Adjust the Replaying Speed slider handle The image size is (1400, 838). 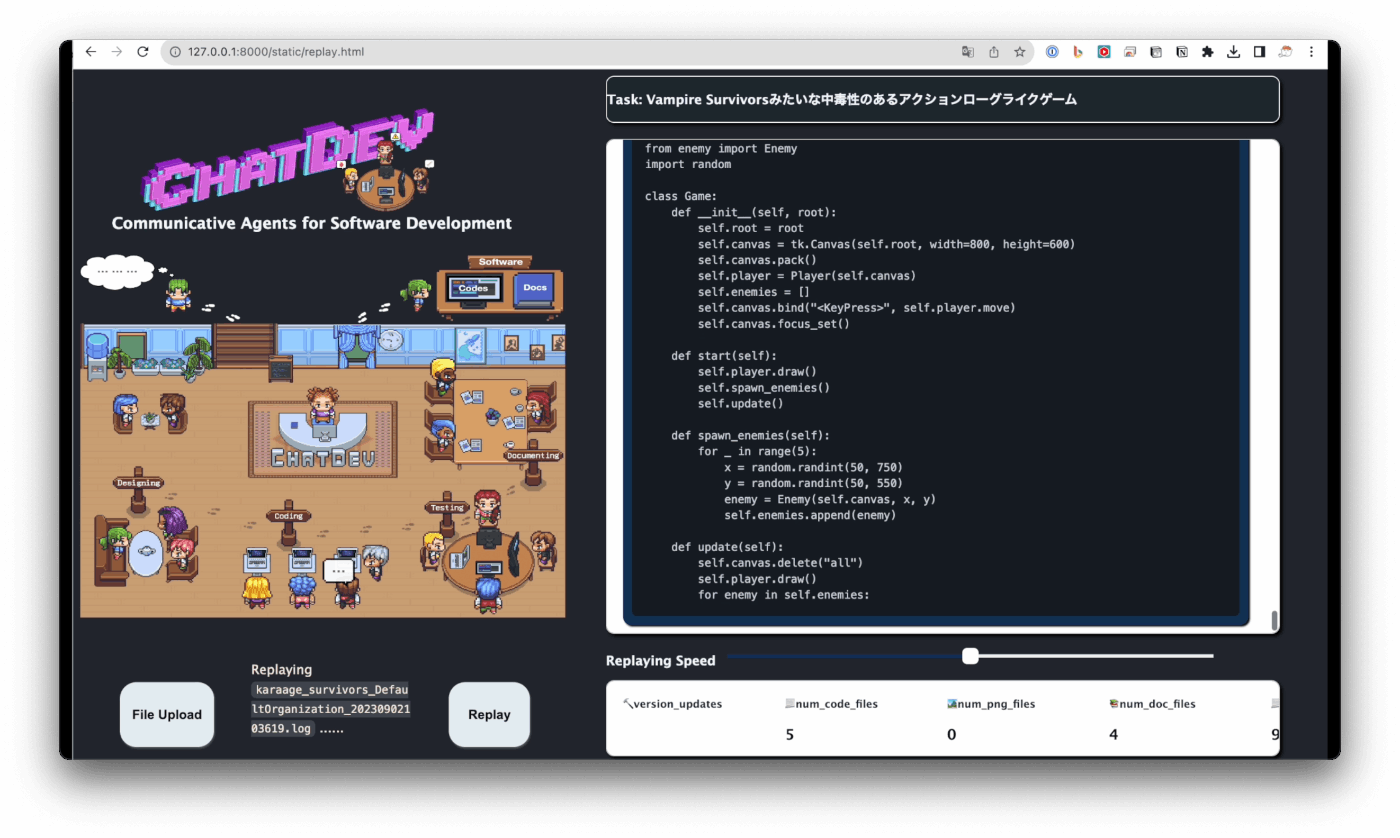point(970,656)
